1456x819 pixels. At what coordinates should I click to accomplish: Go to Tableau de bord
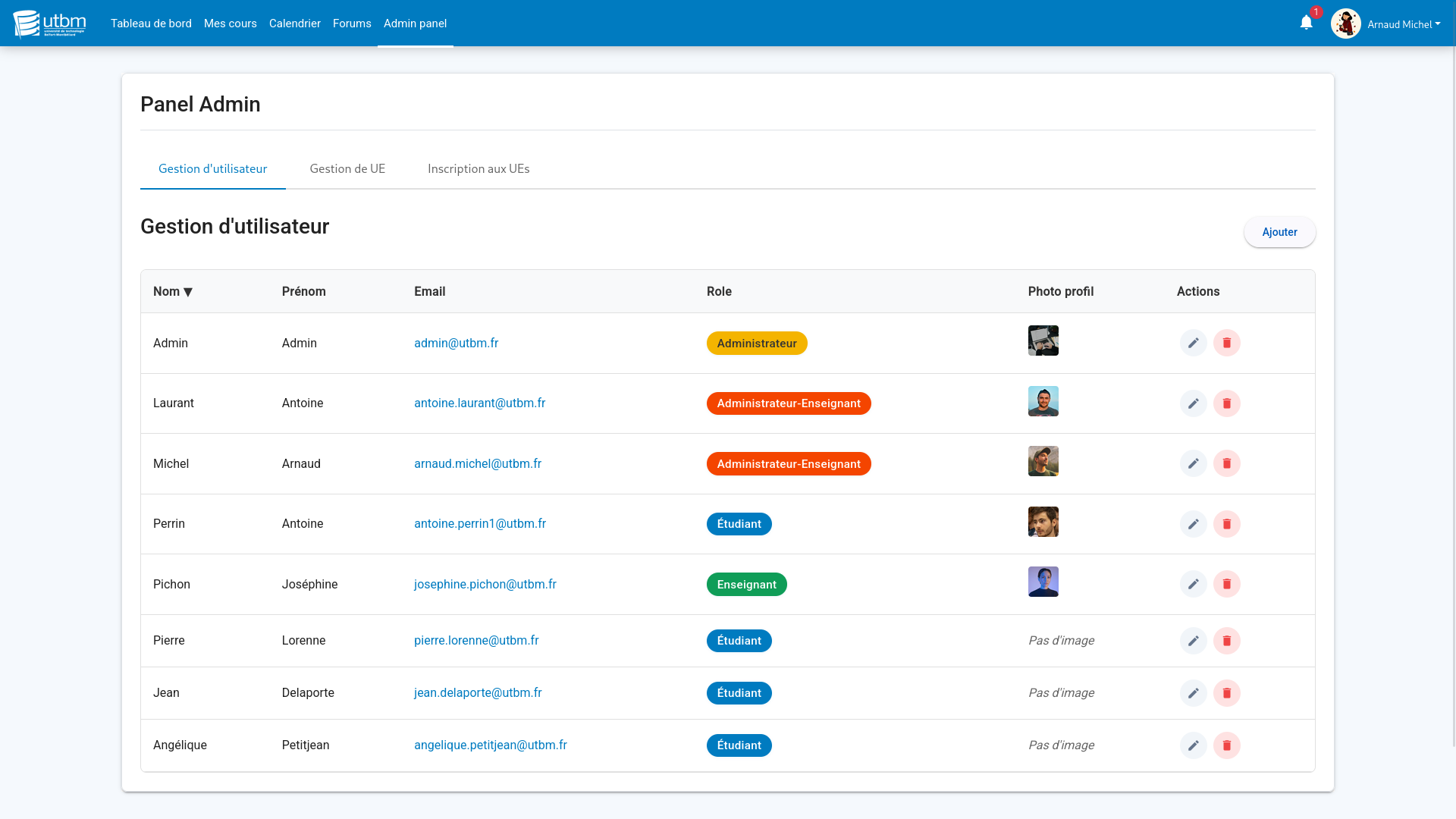pyautogui.click(x=151, y=24)
